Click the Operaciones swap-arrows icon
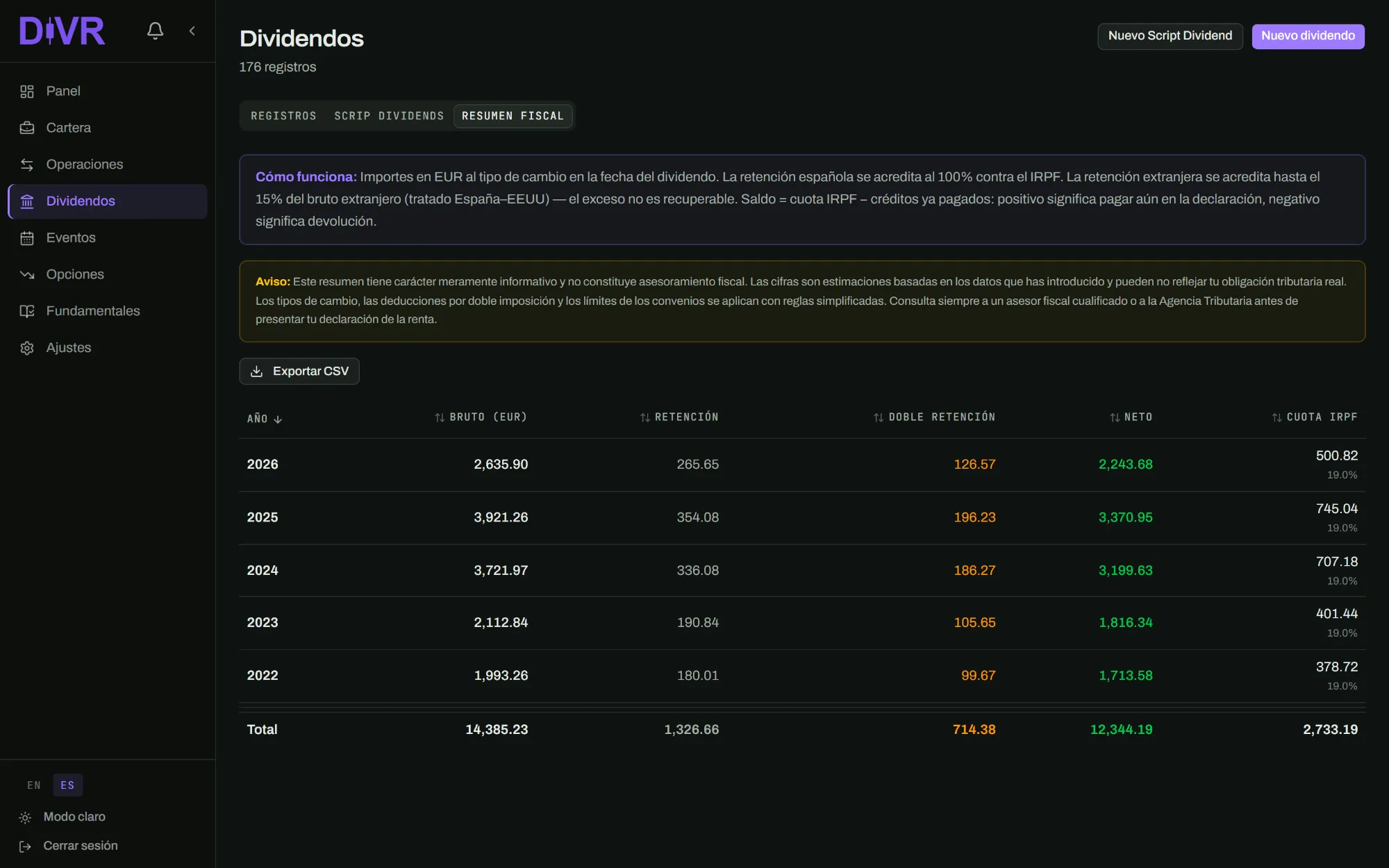 pyautogui.click(x=27, y=165)
